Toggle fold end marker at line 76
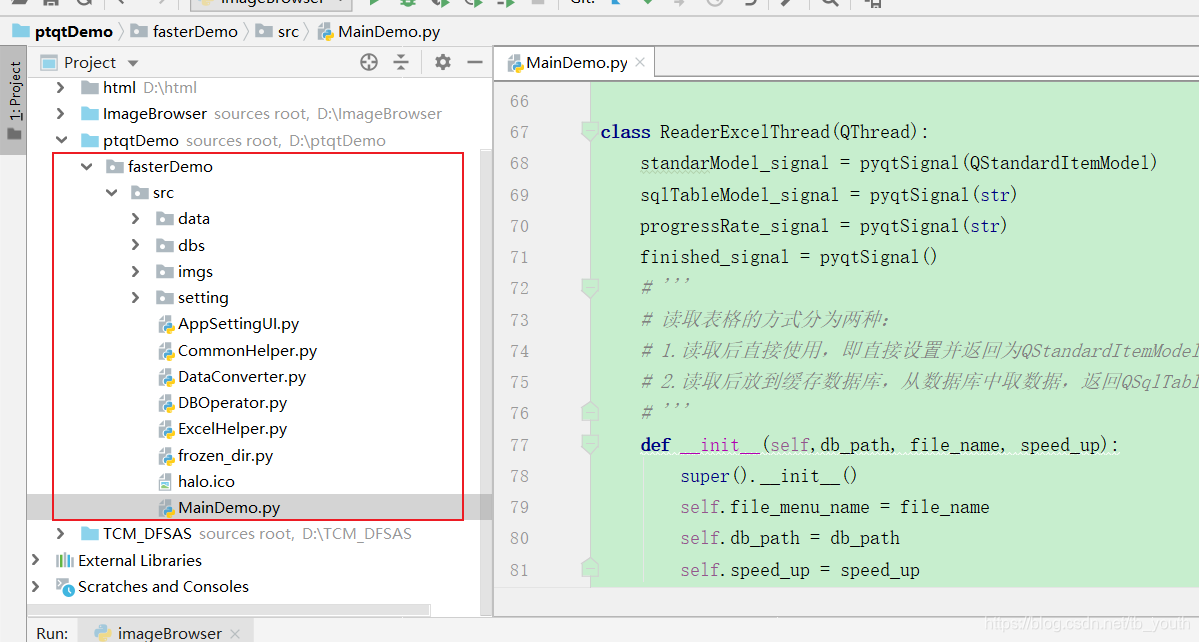 590,413
